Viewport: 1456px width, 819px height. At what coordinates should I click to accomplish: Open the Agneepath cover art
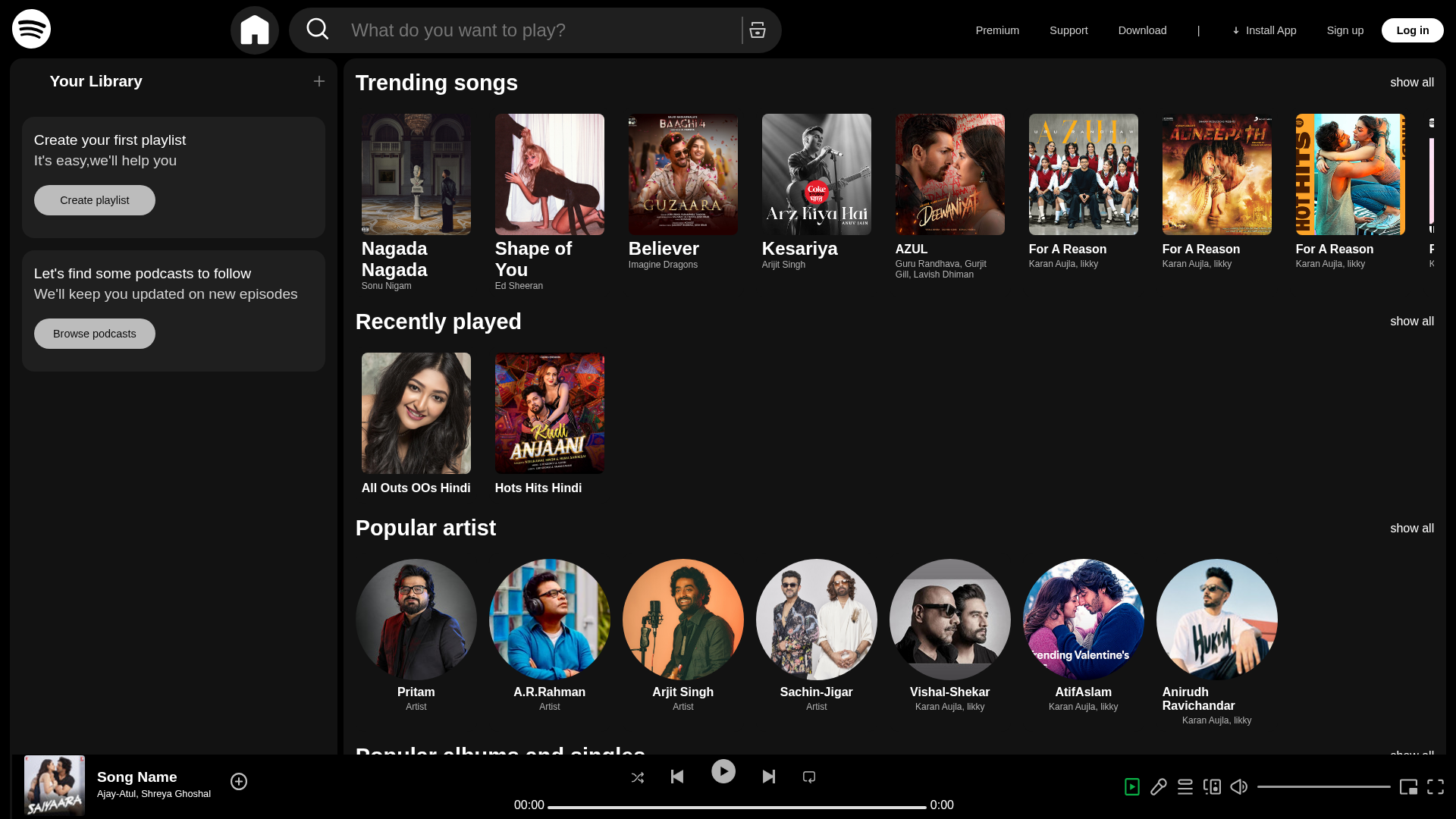(1217, 174)
